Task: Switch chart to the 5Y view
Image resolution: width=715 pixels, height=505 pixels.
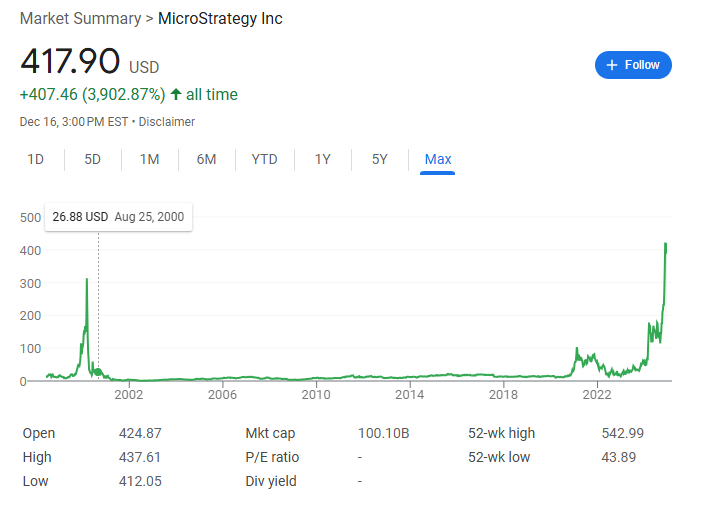Action: (x=380, y=159)
